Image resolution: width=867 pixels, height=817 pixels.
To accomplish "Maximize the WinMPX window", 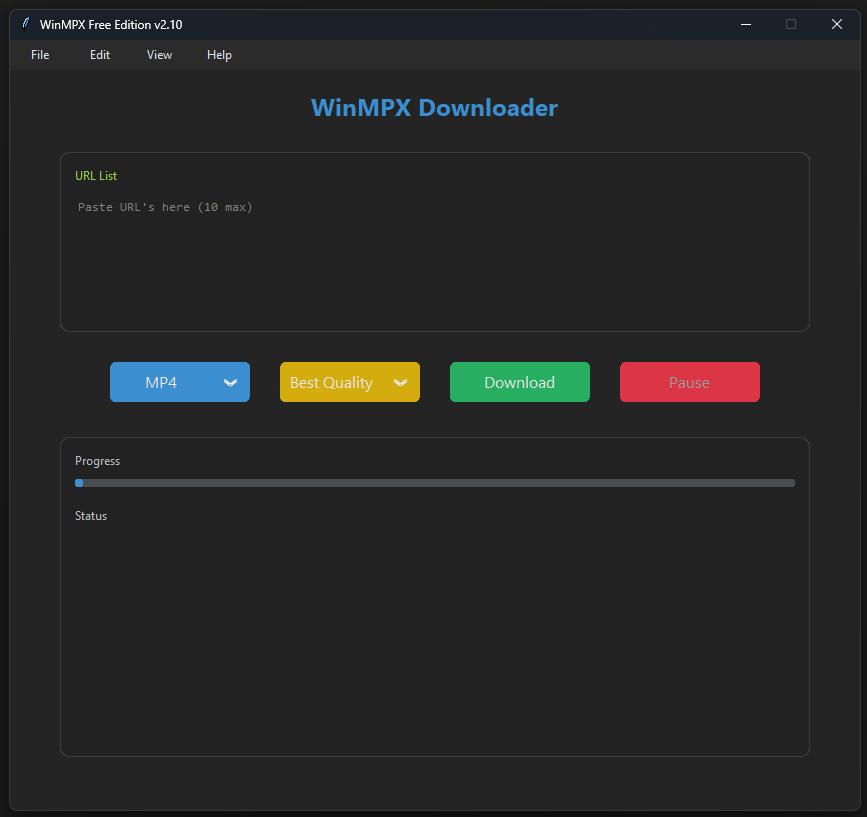I will pos(791,24).
